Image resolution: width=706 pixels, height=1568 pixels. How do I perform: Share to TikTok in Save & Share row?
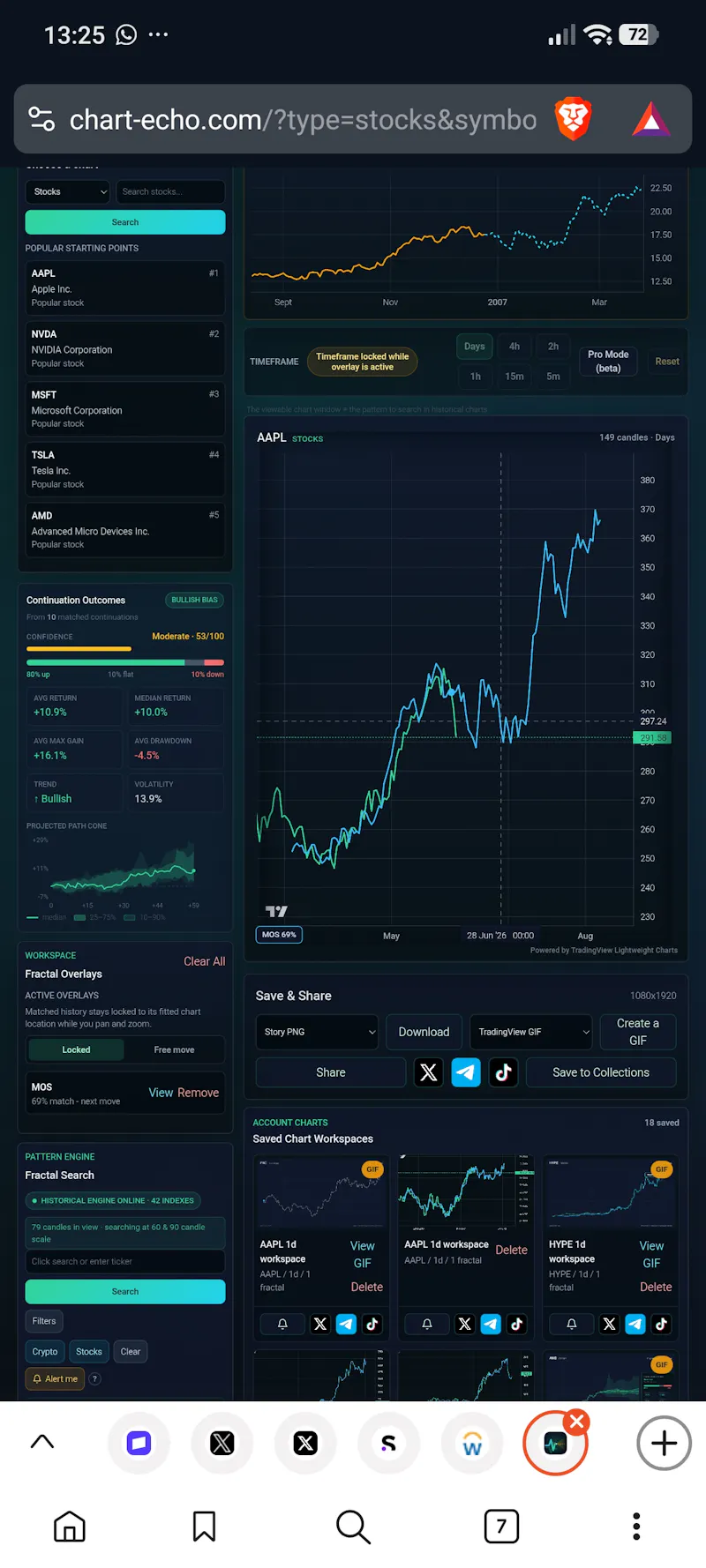point(503,1072)
